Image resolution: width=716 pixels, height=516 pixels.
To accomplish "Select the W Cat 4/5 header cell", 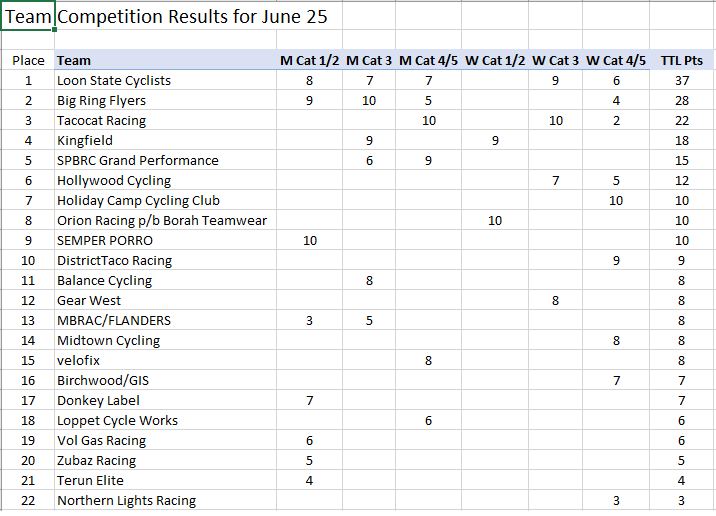I will point(616,60).
